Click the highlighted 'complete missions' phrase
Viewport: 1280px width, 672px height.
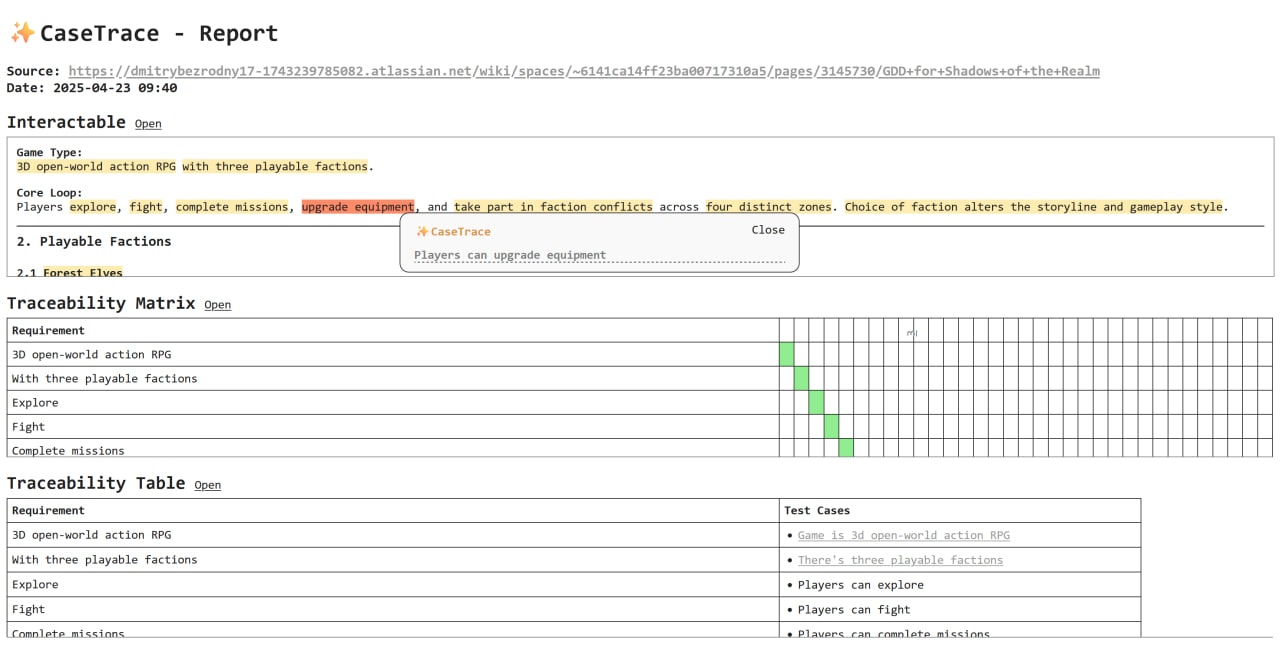(232, 207)
